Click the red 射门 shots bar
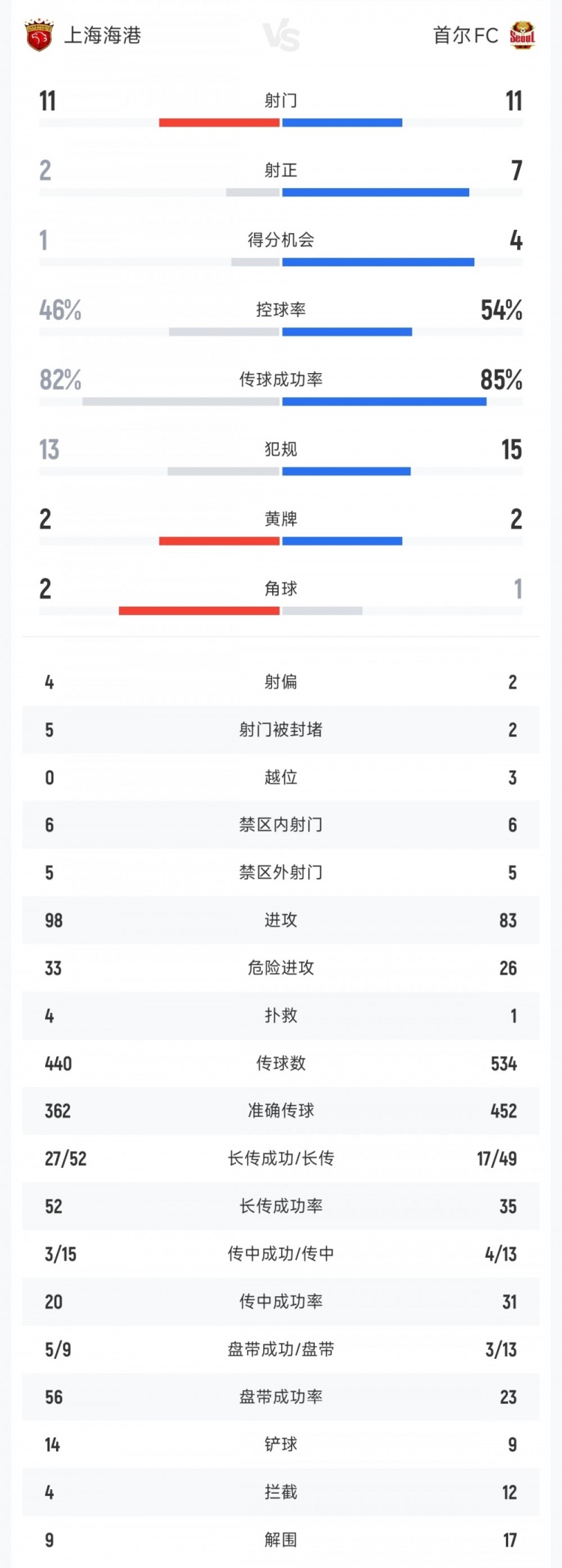This screenshot has width=562, height=1568. click(x=219, y=123)
